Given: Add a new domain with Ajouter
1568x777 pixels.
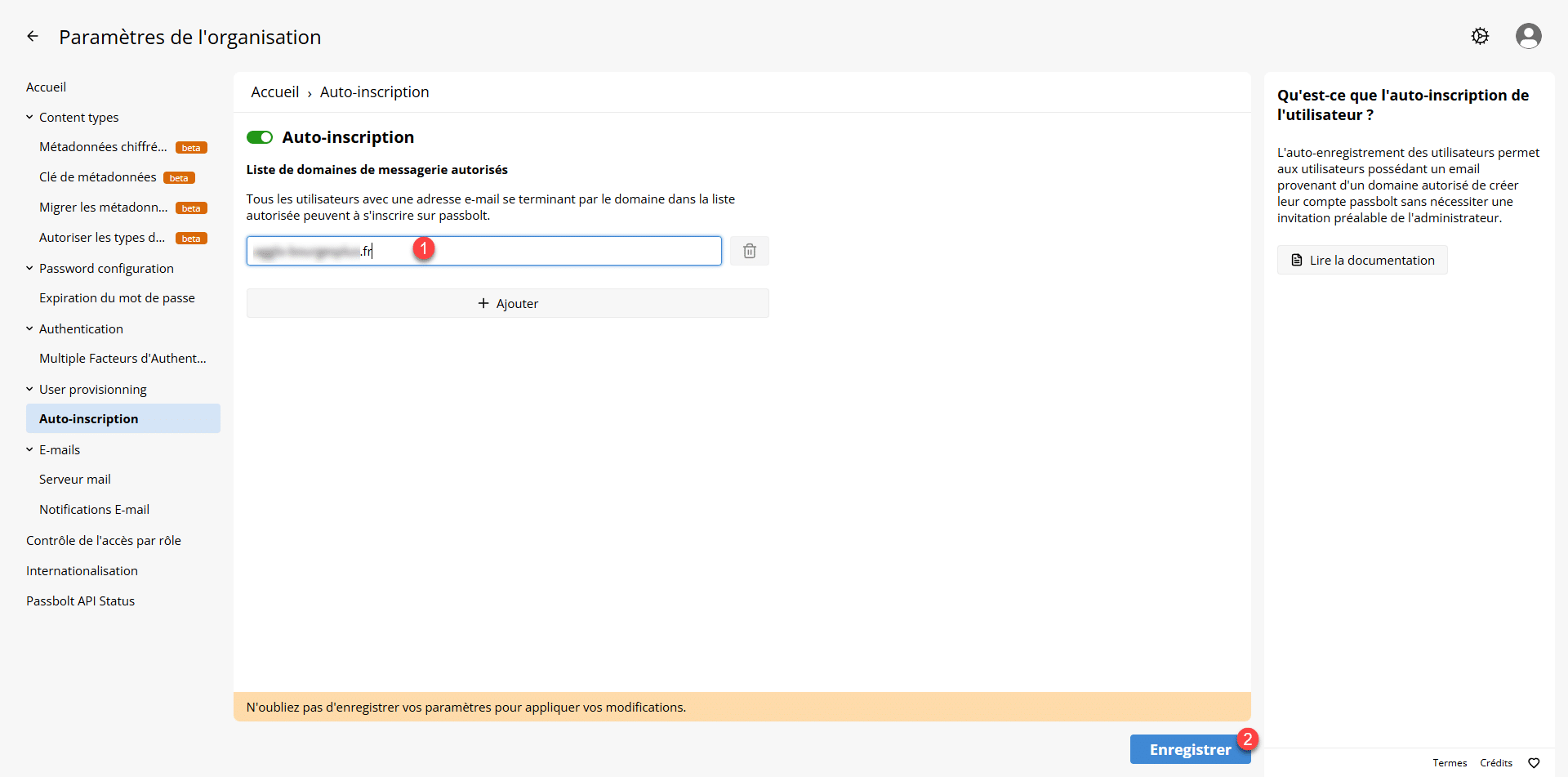Looking at the screenshot, I should point(507,303).
